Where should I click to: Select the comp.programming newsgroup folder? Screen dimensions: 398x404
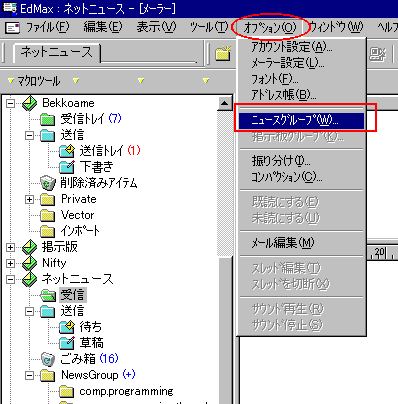click(126, 391)
